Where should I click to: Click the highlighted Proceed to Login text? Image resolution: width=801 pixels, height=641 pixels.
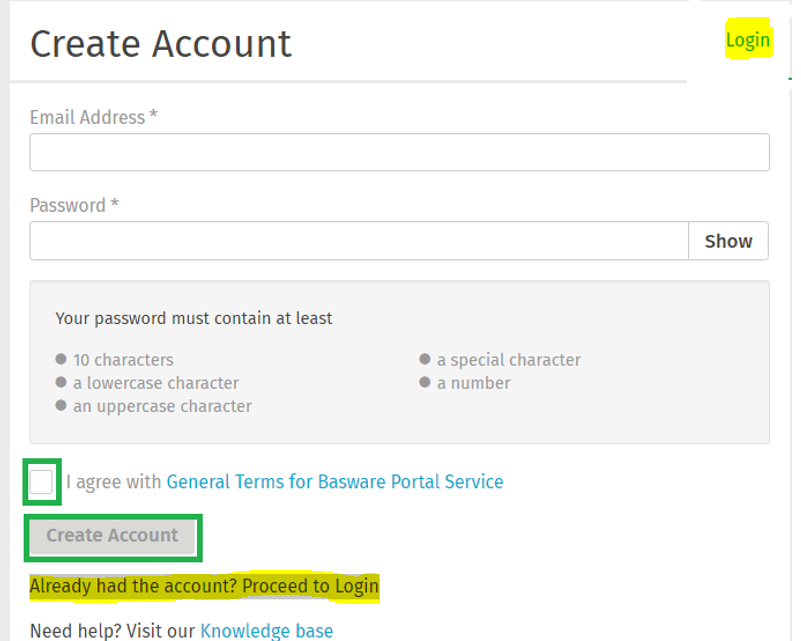click(204, 586)
